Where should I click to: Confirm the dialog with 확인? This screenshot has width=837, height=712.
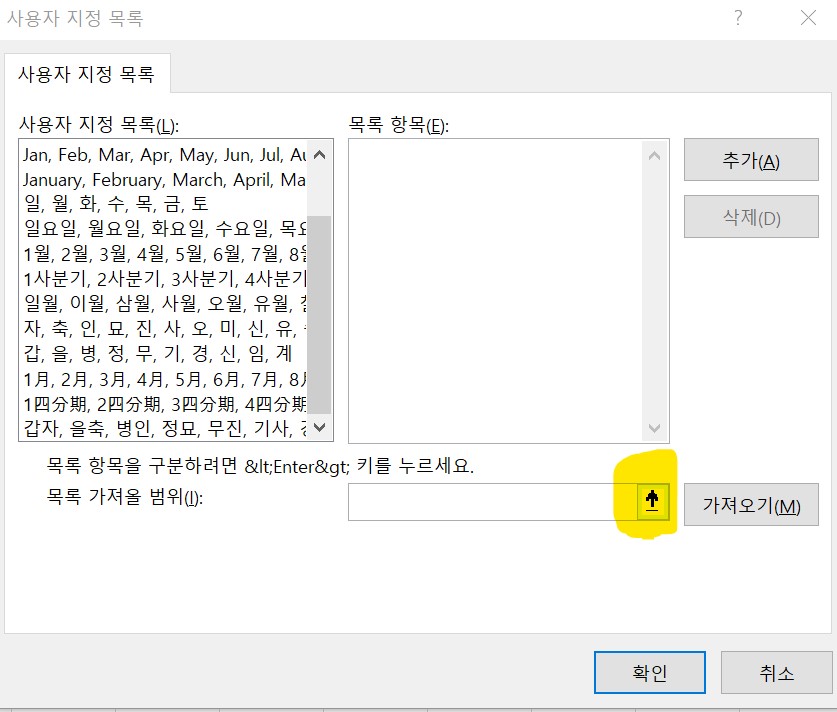(x=649, y=672)
